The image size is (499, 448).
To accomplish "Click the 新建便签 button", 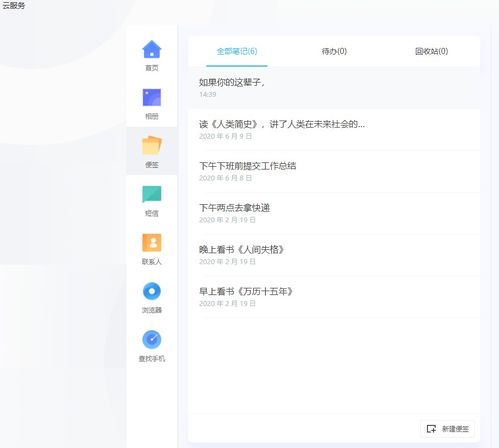I will pos(447,429).
